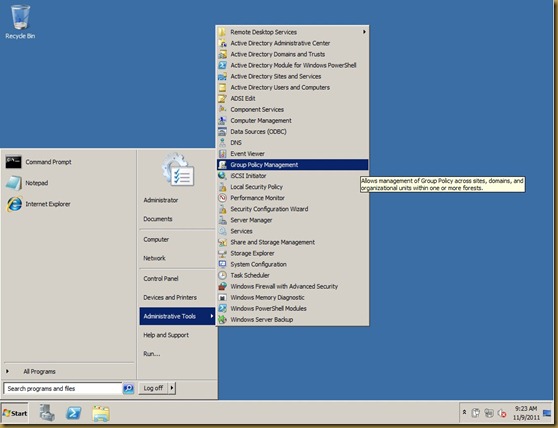The image size is (558, 428).
Task: Expand Remote Desktop Services submenu arrow
Action: tap(364, 32)
